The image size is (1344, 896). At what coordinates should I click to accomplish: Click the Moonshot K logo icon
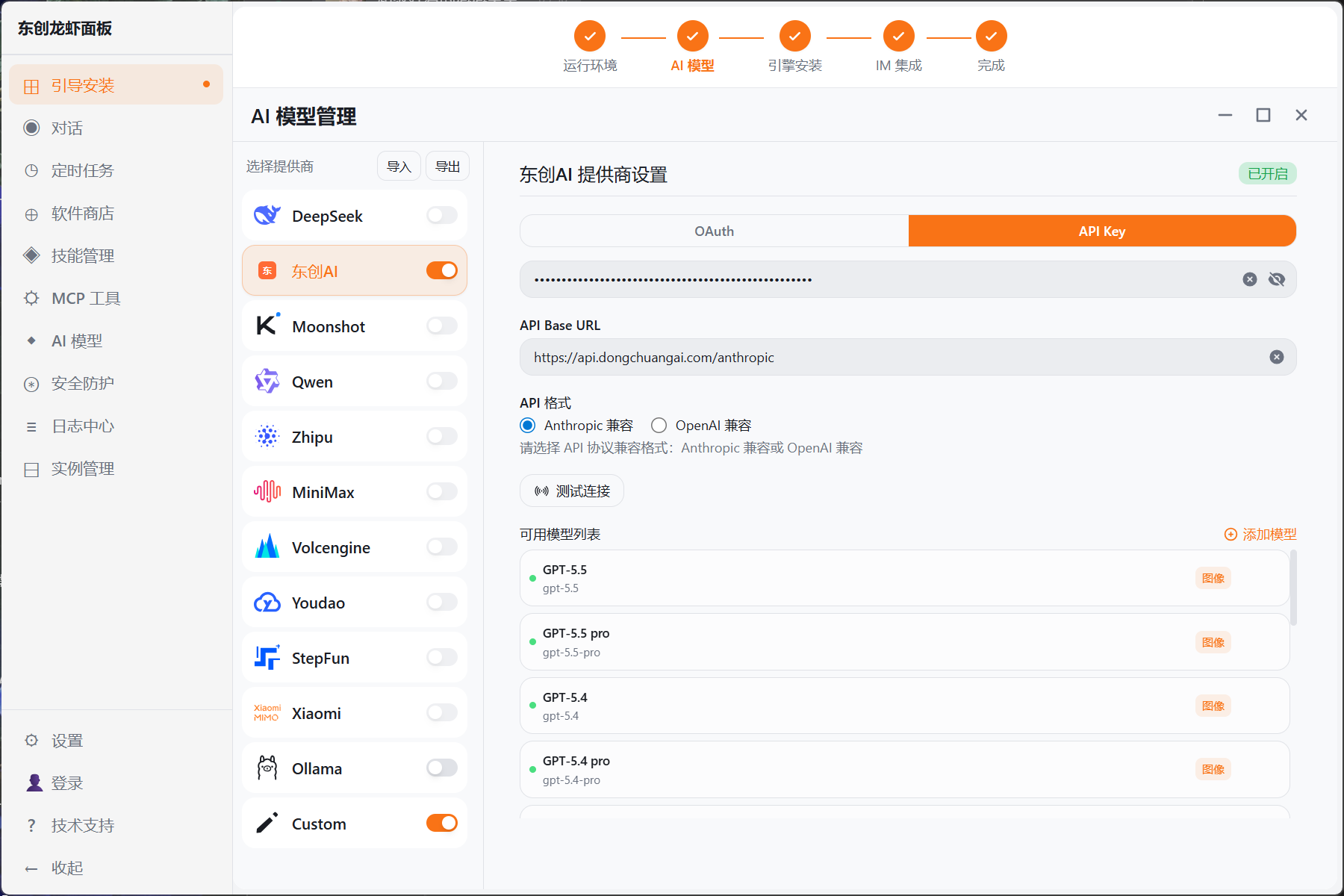(267, 325)
